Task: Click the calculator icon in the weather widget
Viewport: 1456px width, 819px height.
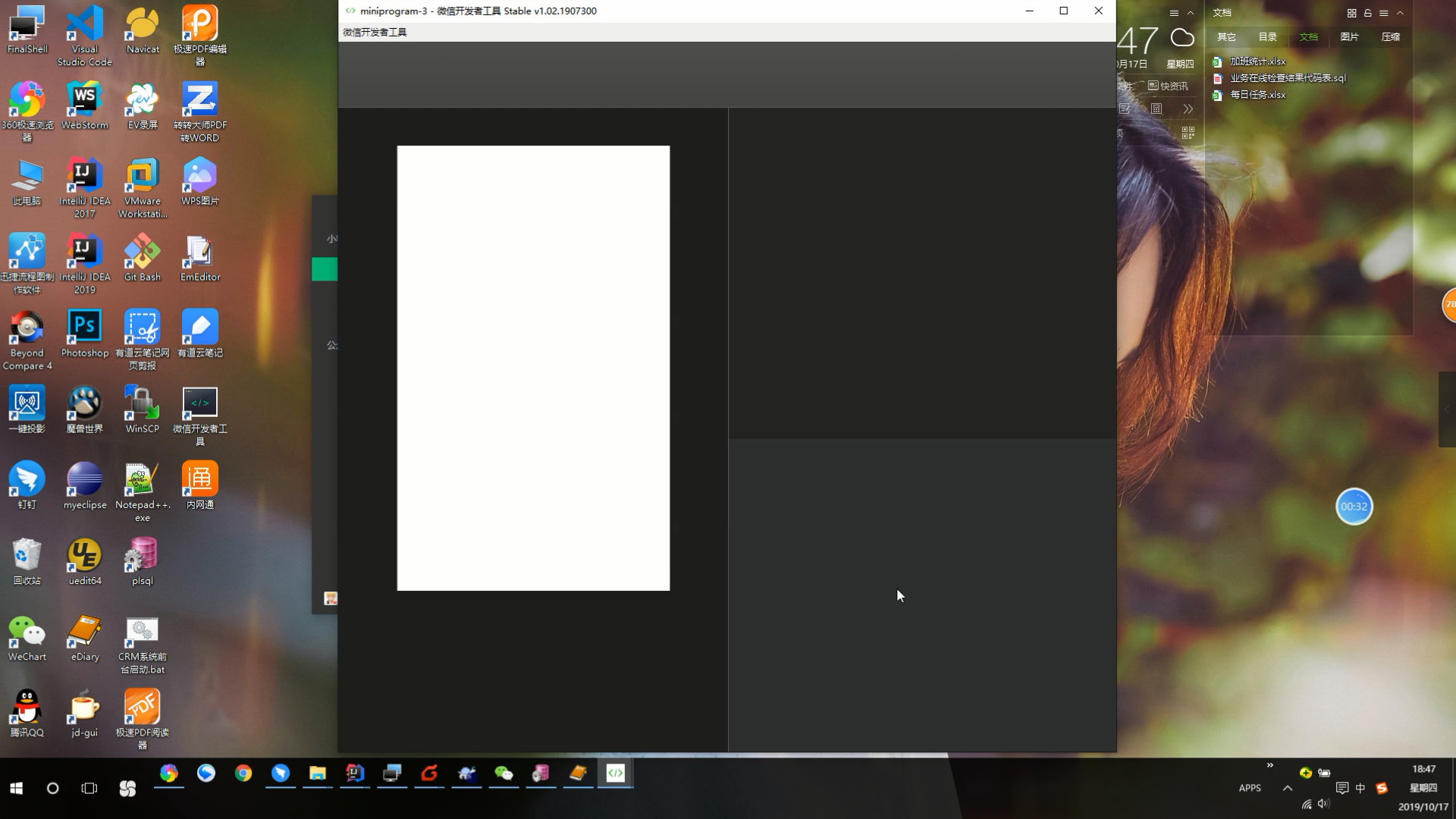Action: point(1156,108)
